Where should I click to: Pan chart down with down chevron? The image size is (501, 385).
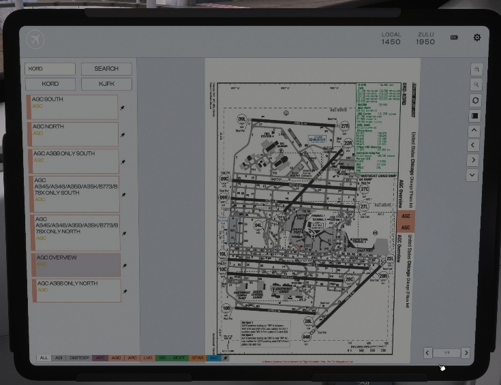click(x=472, y=175)
